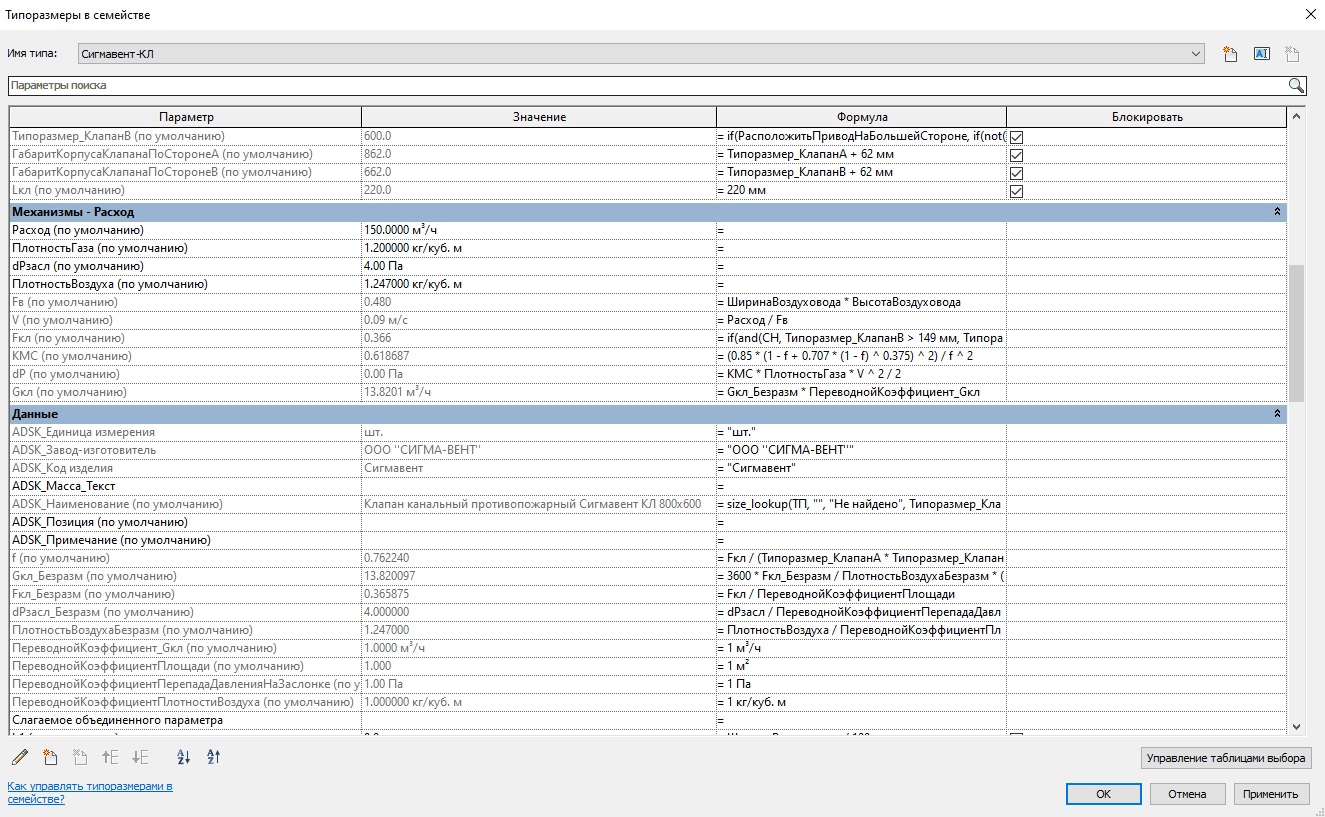Click the magnifier icon in the search field
The width and height of the screenshot is (1325, 817).
tap(1296, 86)
